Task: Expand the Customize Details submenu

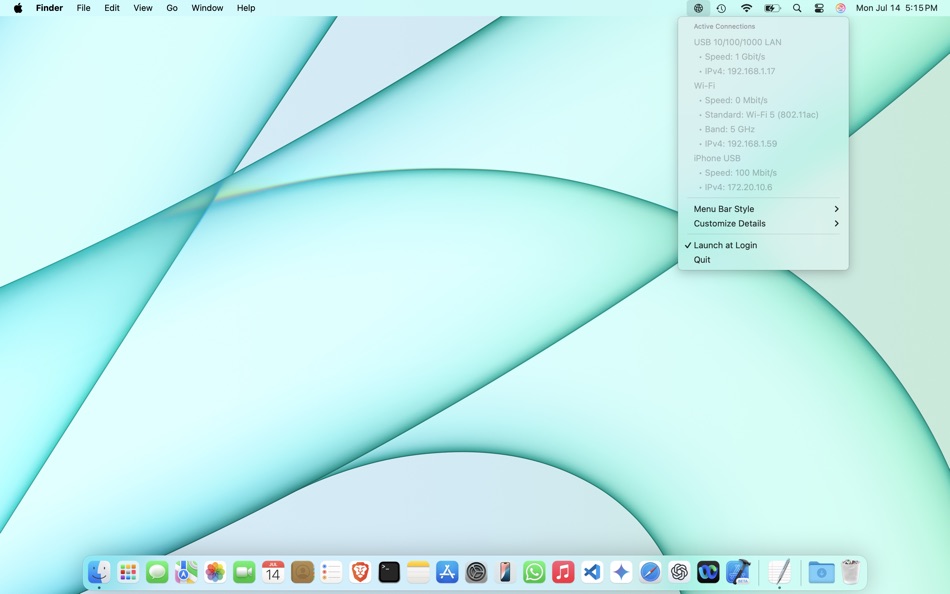Action: (x=729, y=223)
